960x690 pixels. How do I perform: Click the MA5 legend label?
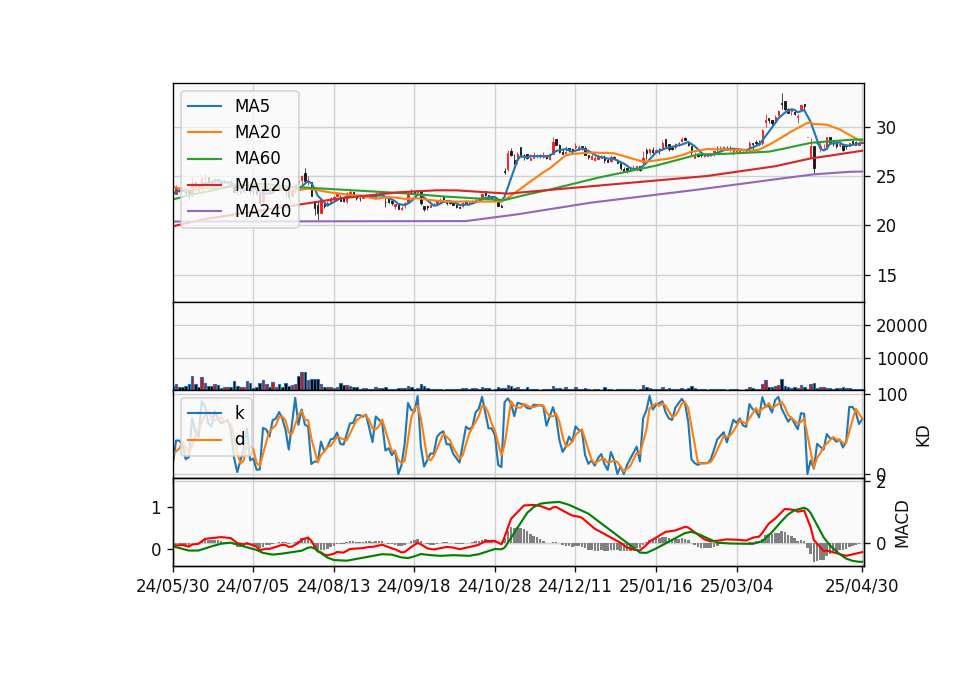pos(252,106)
